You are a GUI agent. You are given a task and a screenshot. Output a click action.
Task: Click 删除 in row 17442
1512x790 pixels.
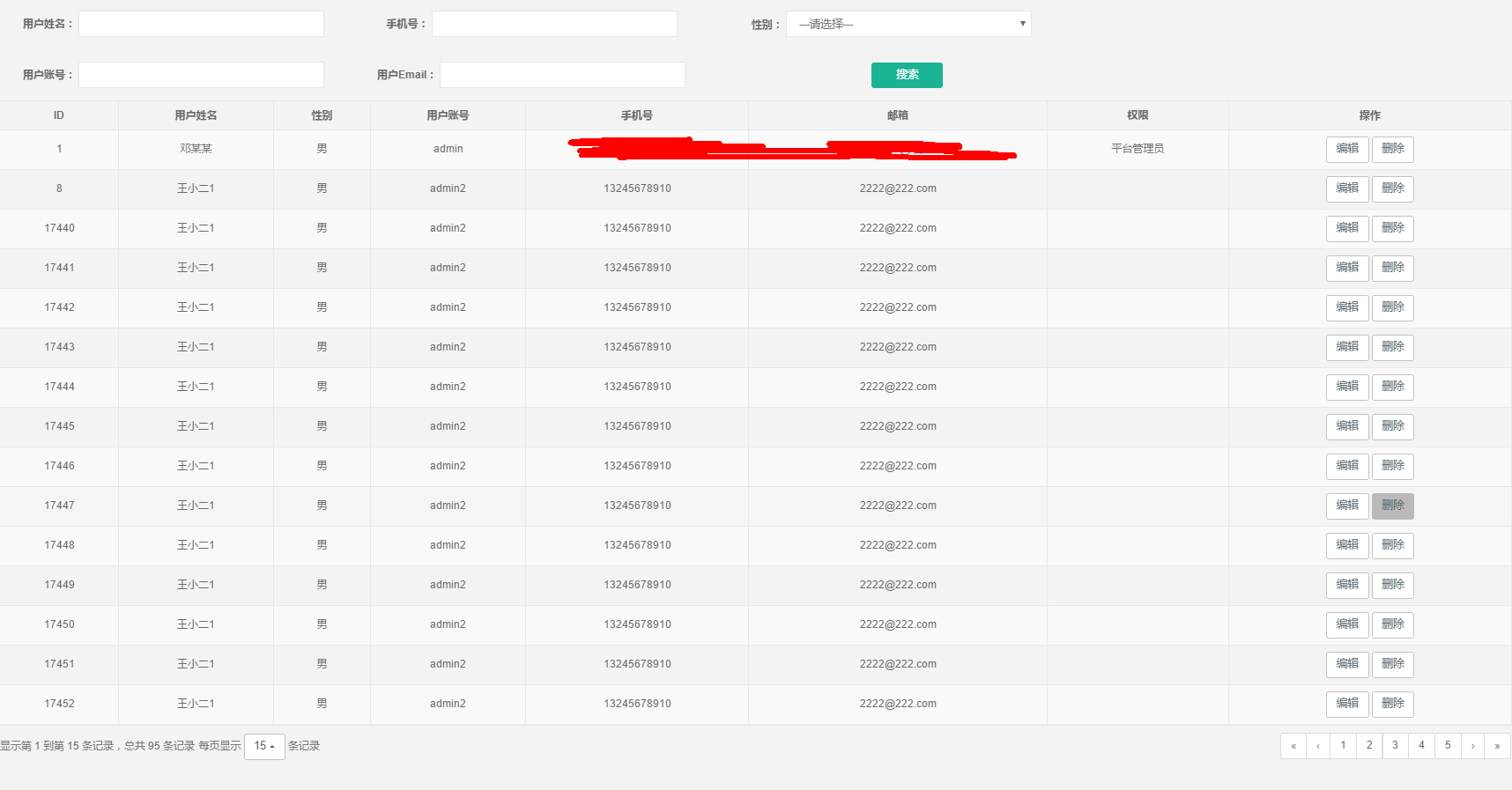pyautogui.click(x=1393, y=307)
